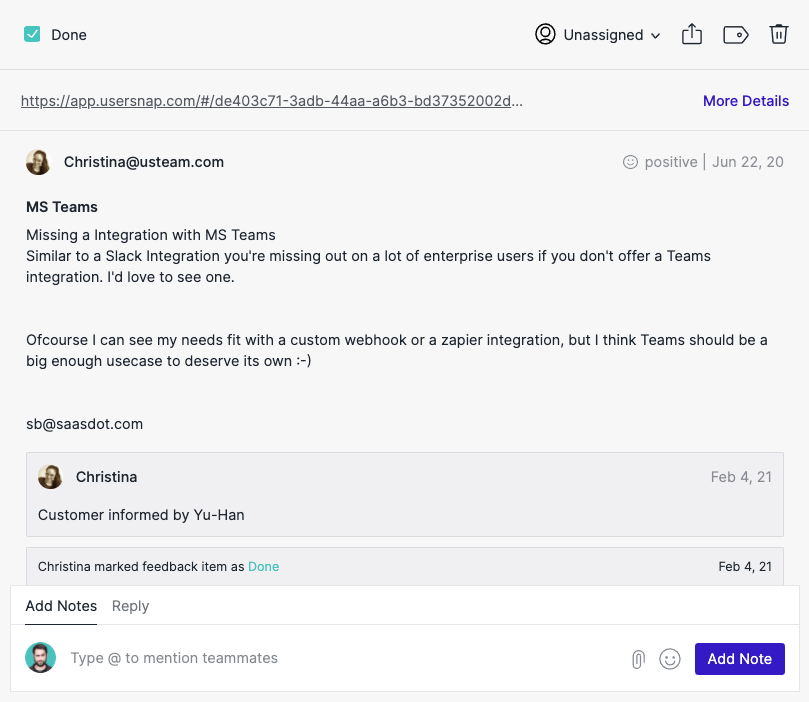Click Christina@usteam.com avatar picture
Image resolution: width=809 pixels, height=702 pixels.
[x=38, y=162]
